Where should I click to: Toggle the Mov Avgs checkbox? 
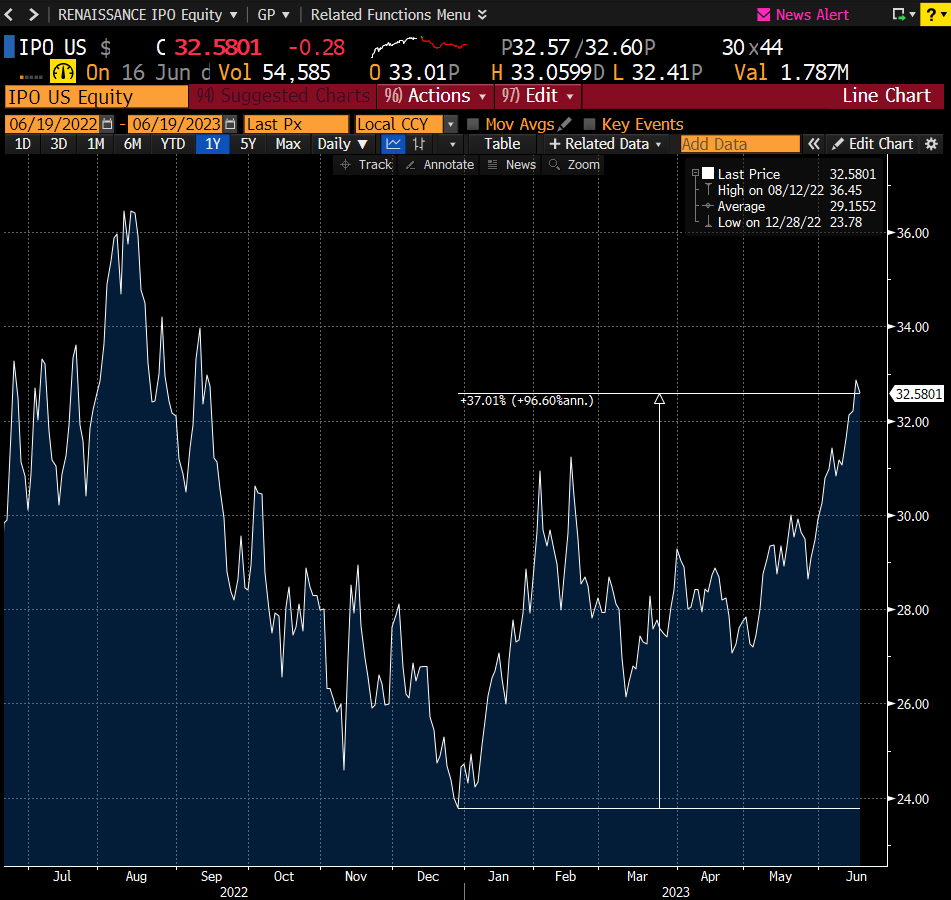(474, 124)
